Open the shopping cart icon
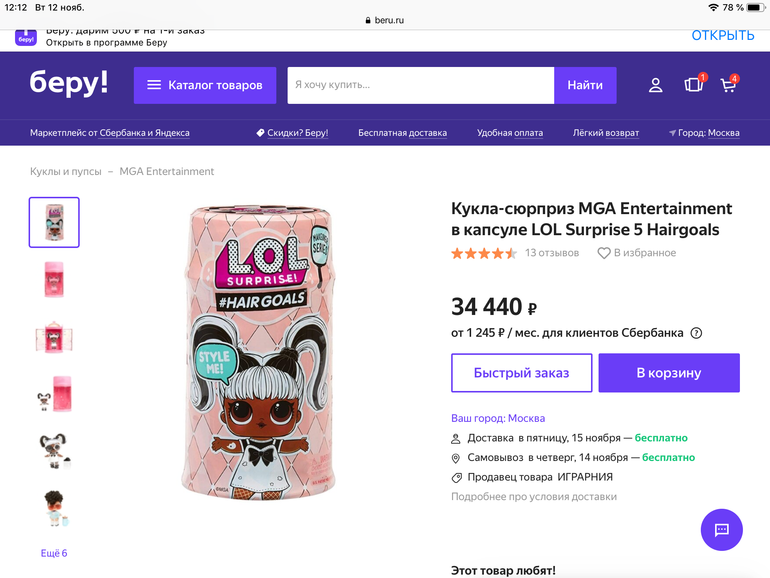 [728, 85]
